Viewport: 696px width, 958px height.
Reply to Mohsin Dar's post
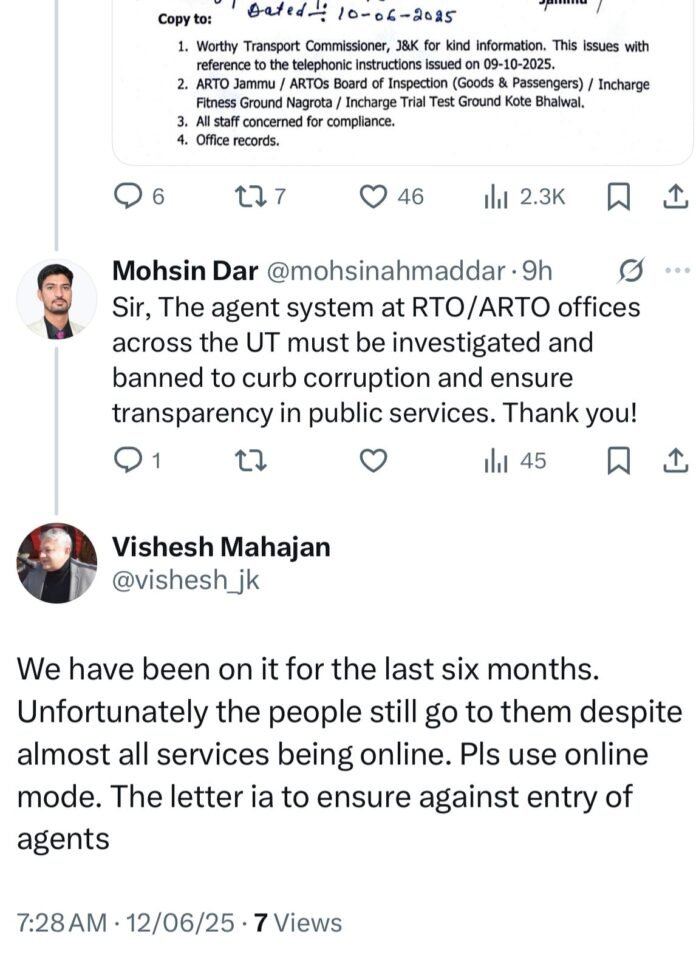point(129,461)
